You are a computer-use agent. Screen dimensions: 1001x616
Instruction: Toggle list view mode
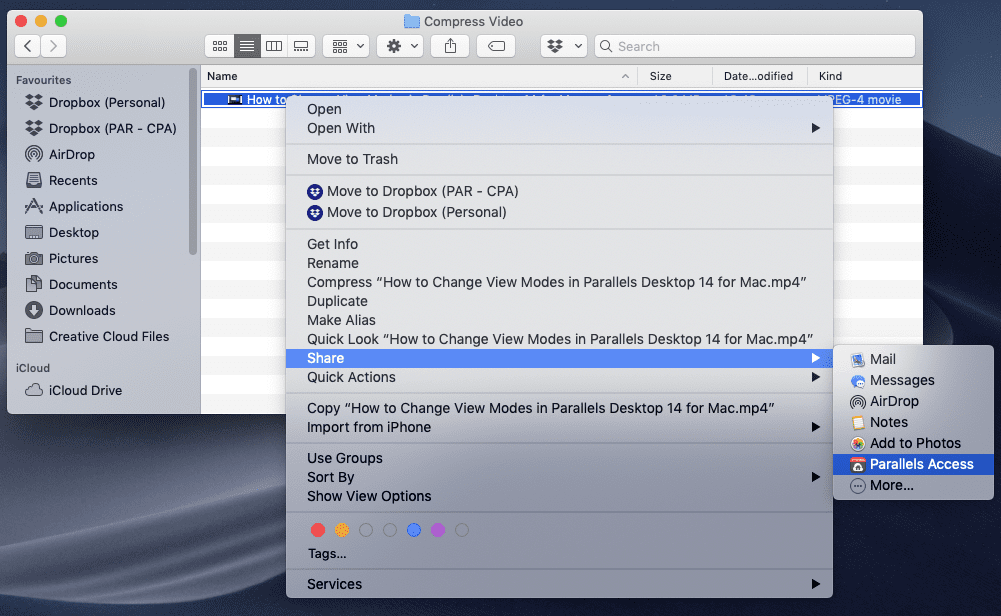(x=246, y=45)
